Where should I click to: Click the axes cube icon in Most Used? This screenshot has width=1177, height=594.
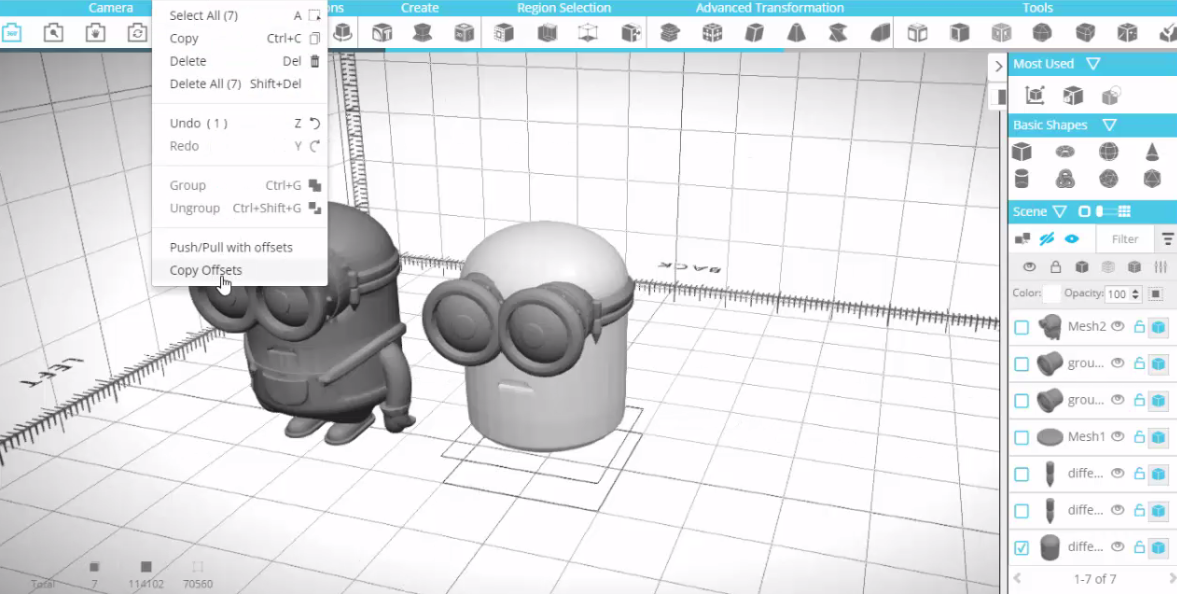pyautogui.click(x=1035, y=95)
